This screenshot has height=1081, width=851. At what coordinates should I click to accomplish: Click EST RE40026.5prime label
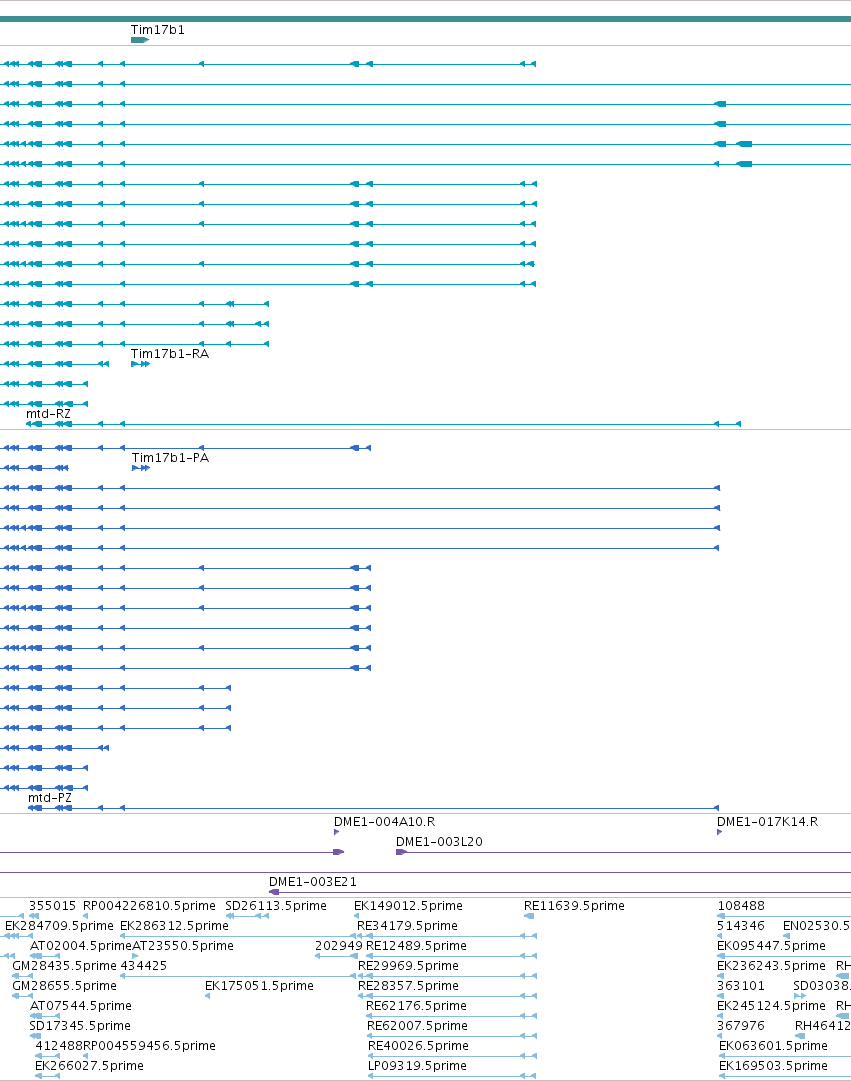click(x=419, y=1046)
